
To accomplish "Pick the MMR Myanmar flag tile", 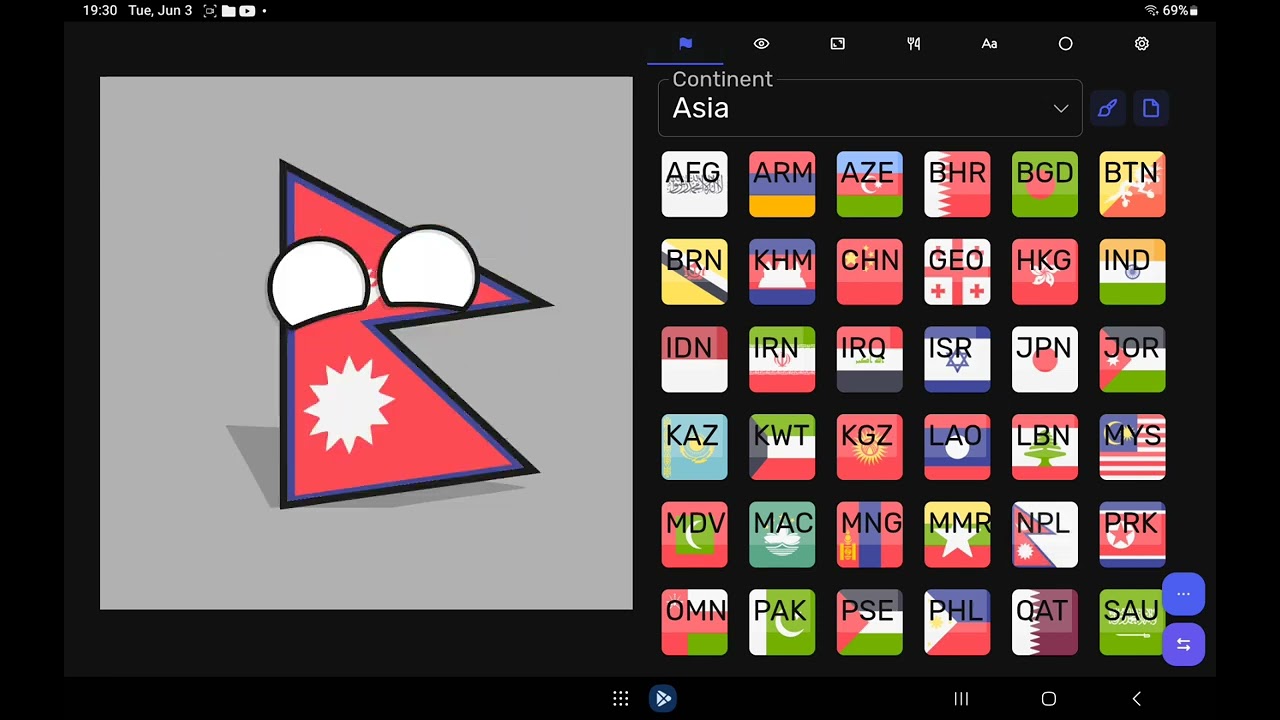I will (x=957, y=535).
